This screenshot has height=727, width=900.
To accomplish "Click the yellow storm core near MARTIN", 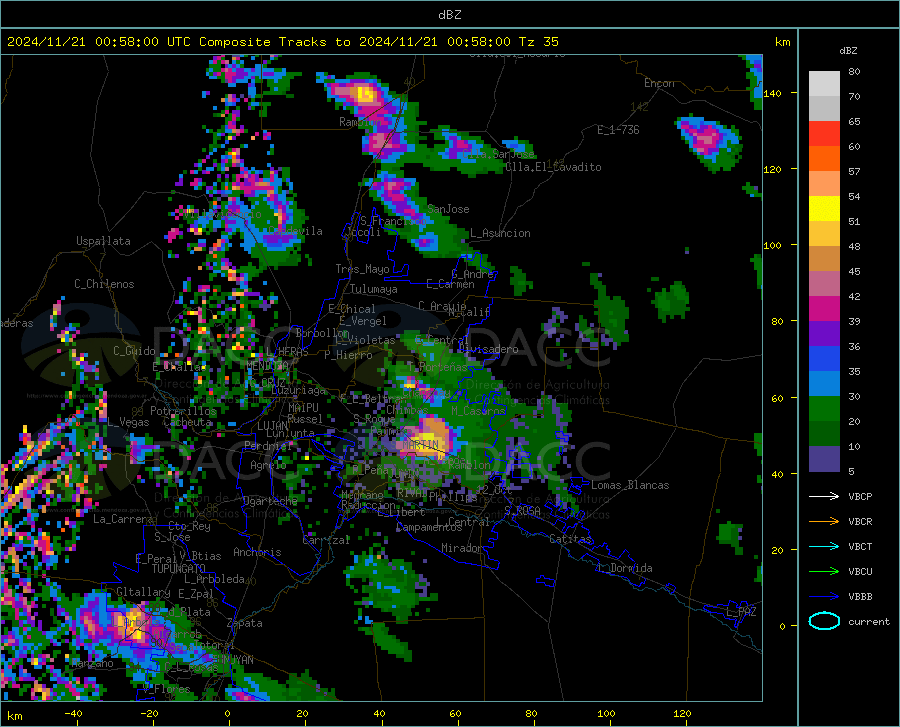I will coord(426,437).
